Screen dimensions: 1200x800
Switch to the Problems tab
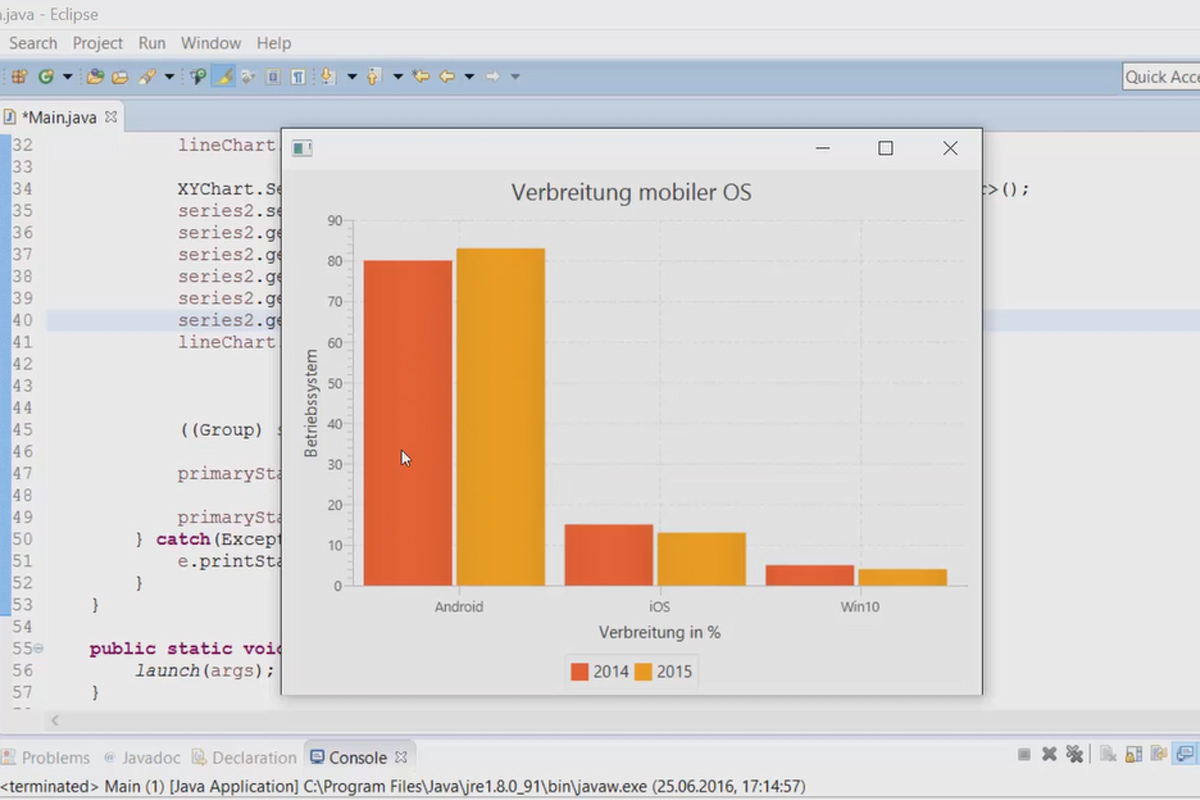point(46,757)
